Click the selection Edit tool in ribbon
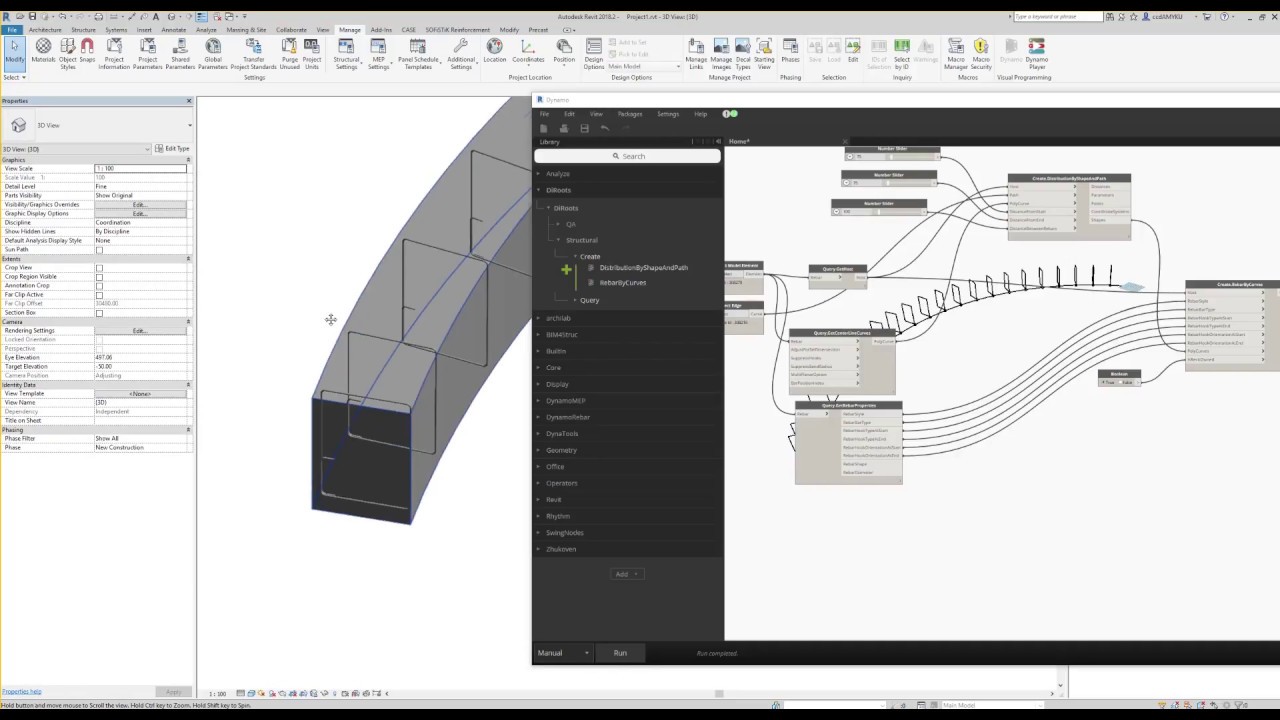Image resolution: width=1280 pixels, height=720 pixels. pyautogui.click(x=853, y=52)
